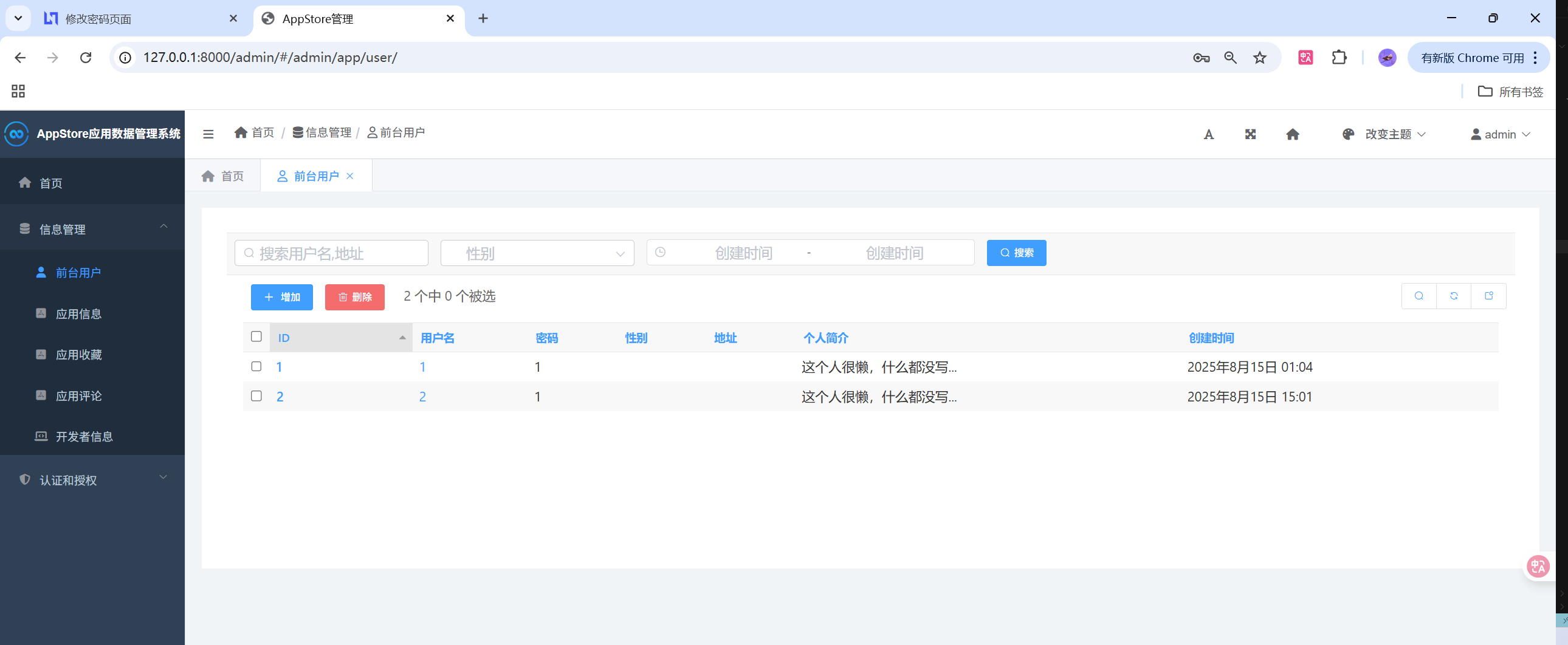Sort by 创建时间 column header

click(1211, 338)
